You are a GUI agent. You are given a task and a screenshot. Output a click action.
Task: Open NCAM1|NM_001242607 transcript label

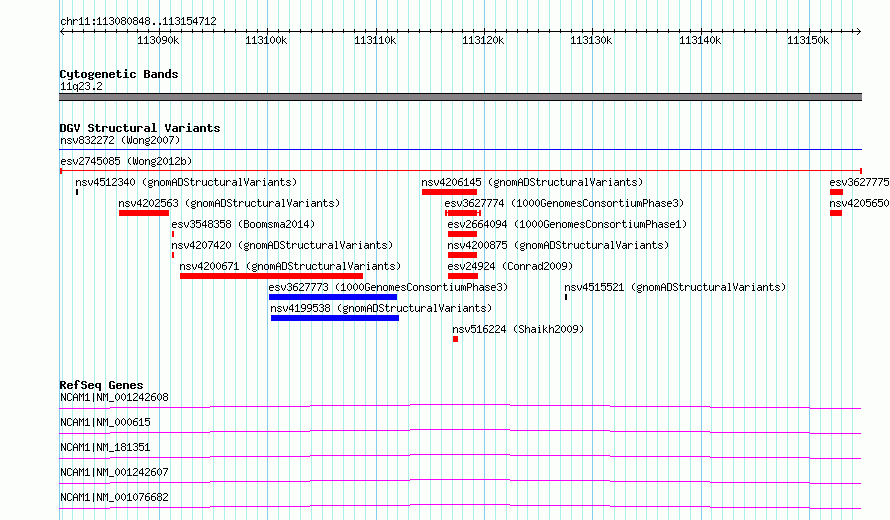click(114, 472)
